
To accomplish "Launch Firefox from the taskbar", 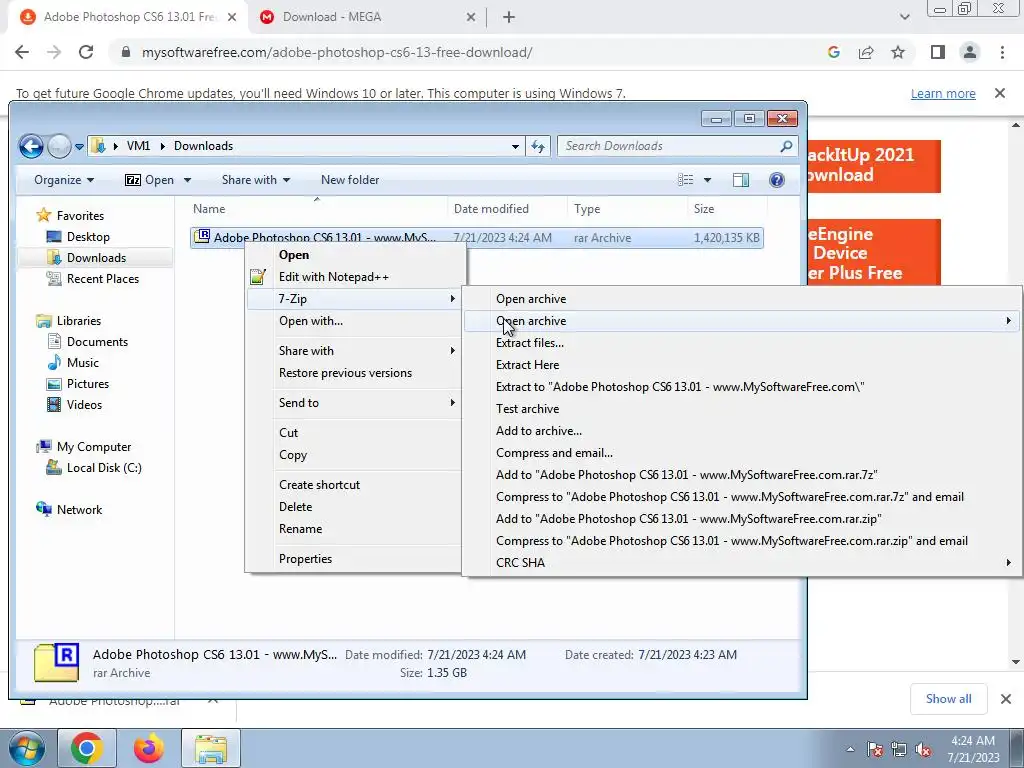I will (148, 748).
